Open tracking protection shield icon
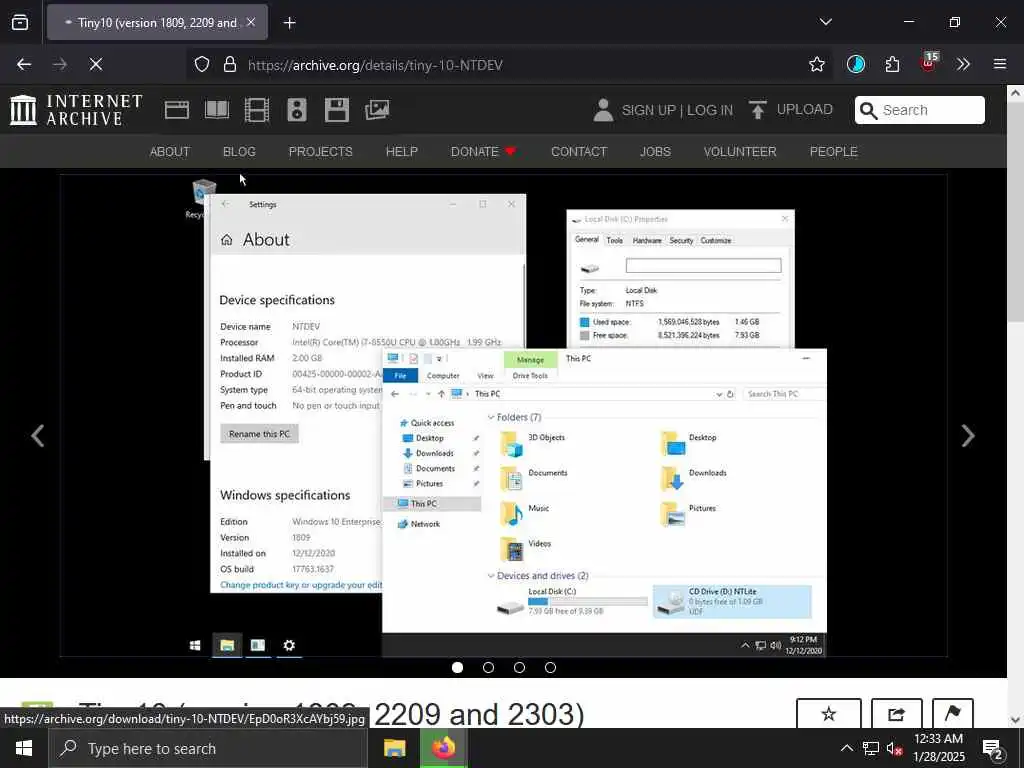 [x=202, y=65]
